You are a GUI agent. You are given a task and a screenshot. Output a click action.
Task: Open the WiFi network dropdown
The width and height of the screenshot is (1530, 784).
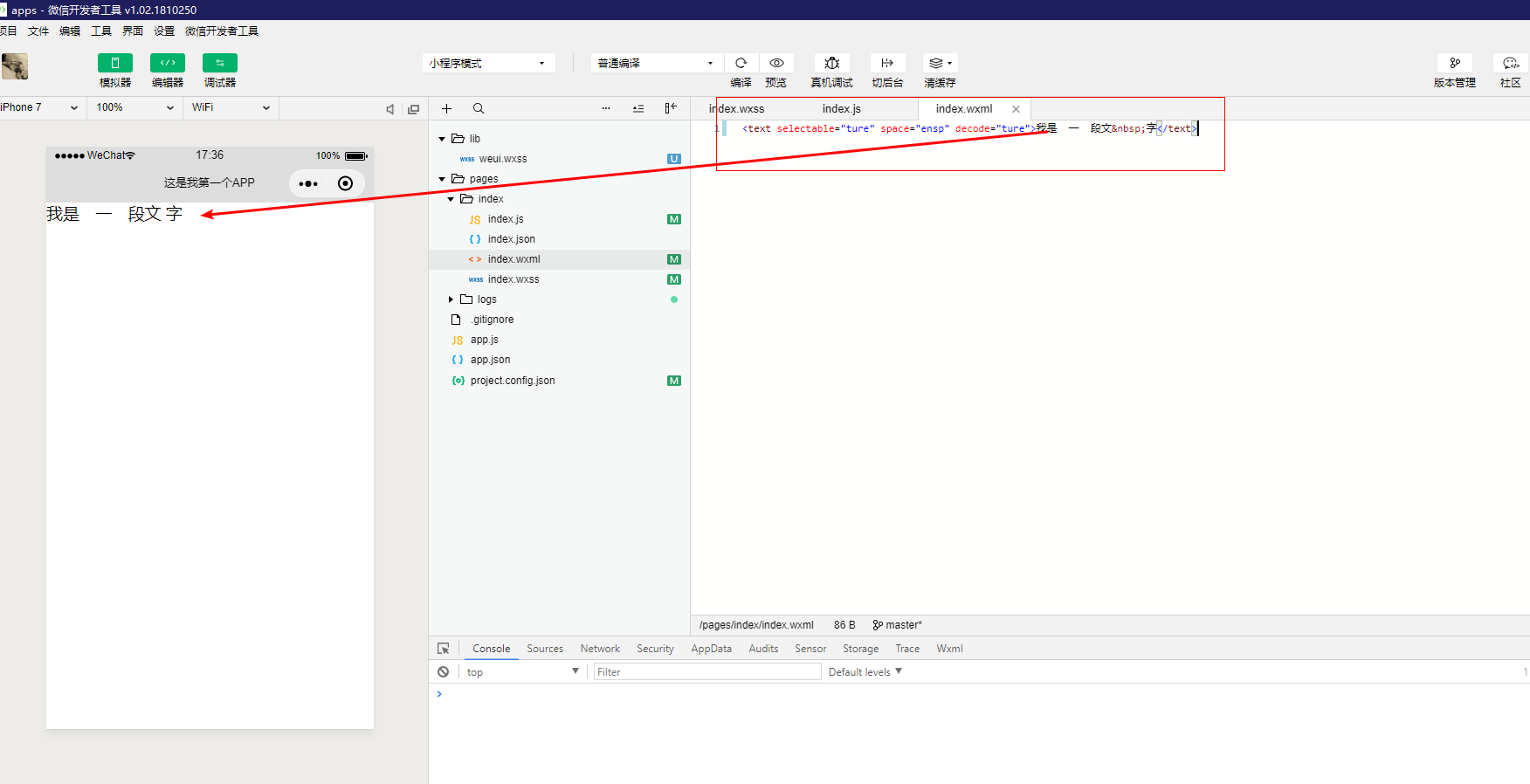[x=231, y=107]
